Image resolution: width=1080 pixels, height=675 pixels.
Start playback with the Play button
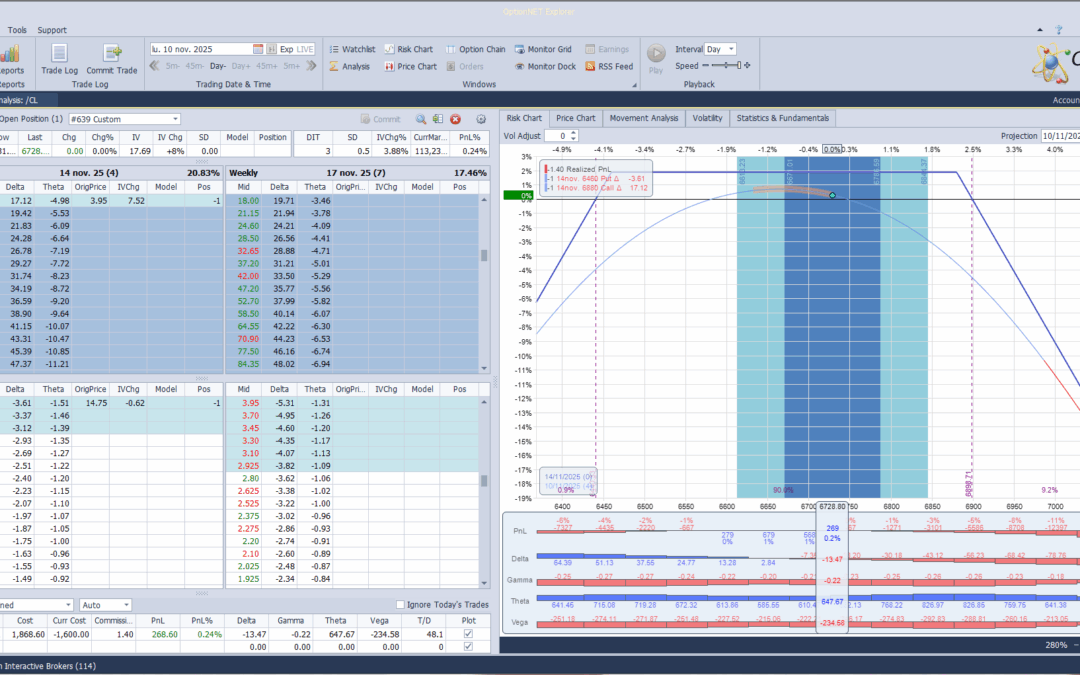tap(656, 58)
